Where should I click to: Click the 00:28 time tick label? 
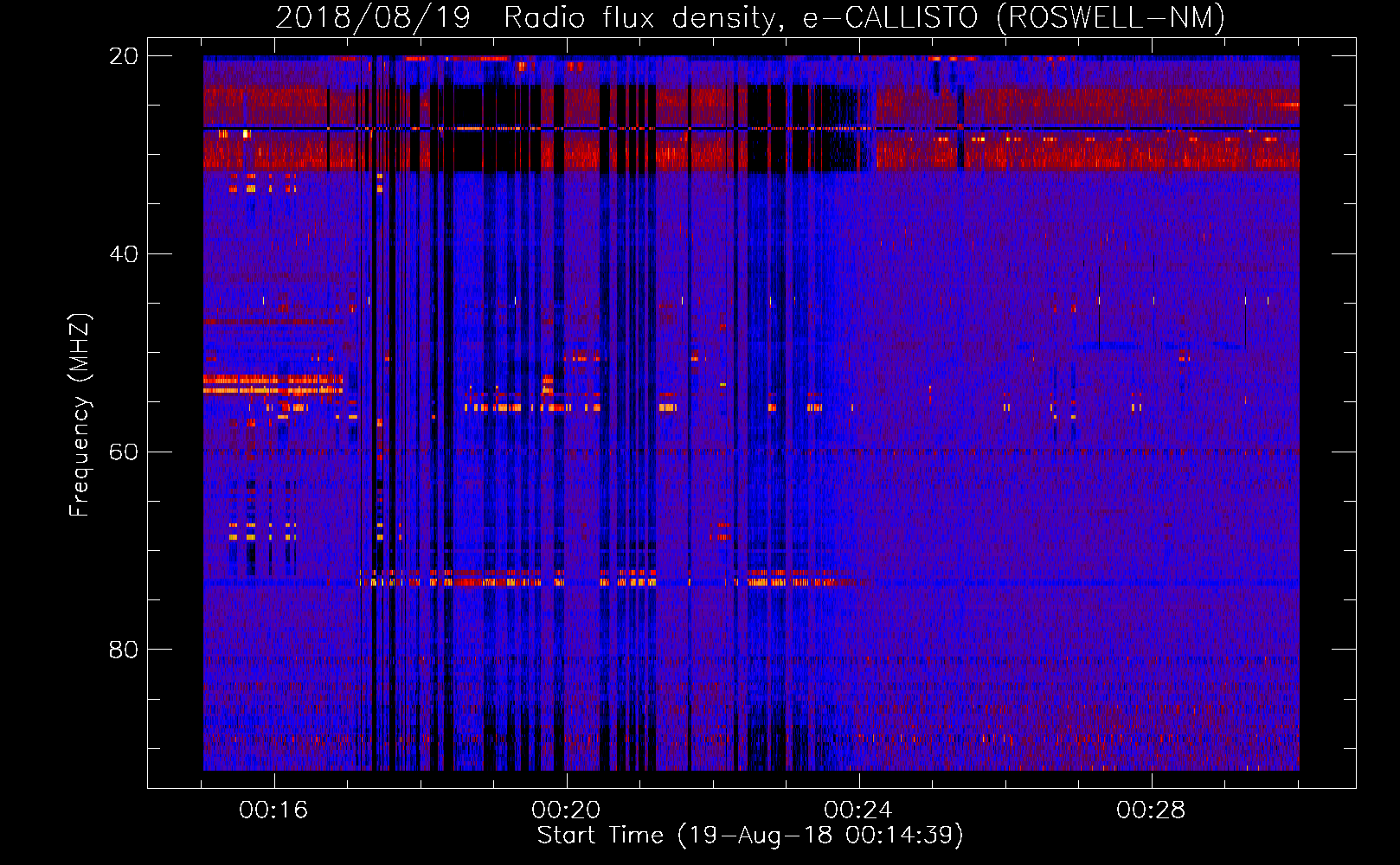(1151, 810)
